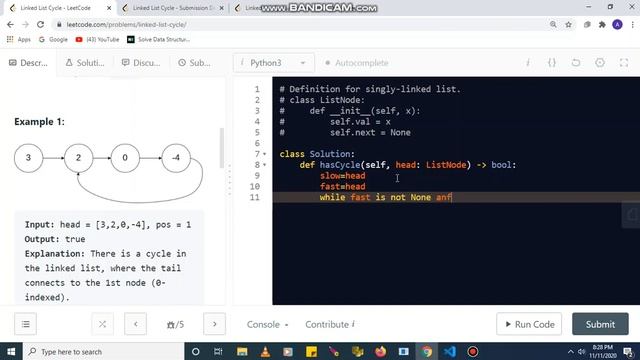Viewport: 640px width, 360px height.
Task: Reset code to default definition
Action: (x=576, y=63)
